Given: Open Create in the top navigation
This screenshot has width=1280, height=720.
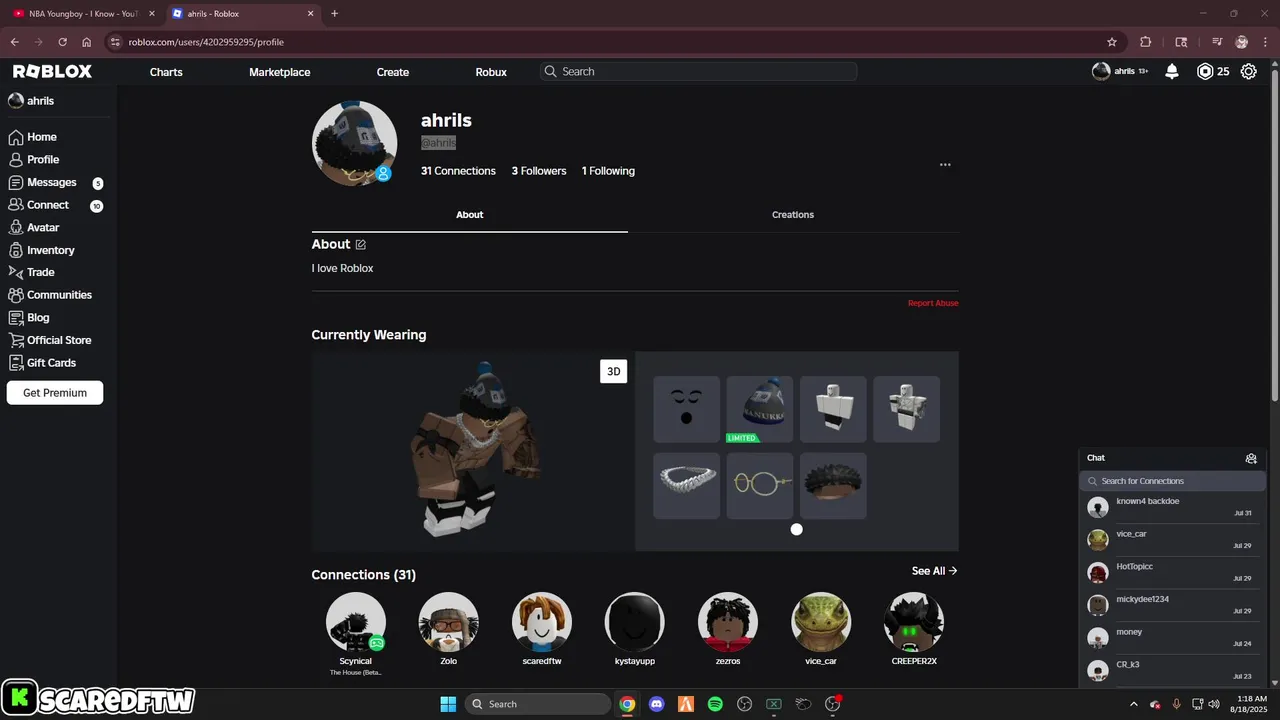Looking at the screenshot, I should coord(393,72).
